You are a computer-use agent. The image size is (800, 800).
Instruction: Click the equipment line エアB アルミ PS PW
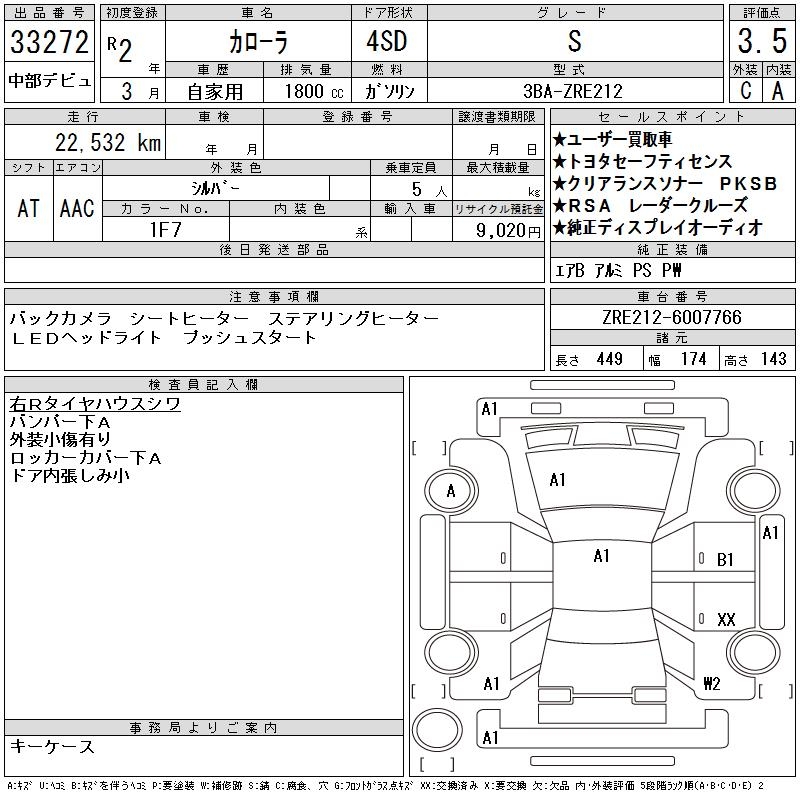(x=618, y=270)
